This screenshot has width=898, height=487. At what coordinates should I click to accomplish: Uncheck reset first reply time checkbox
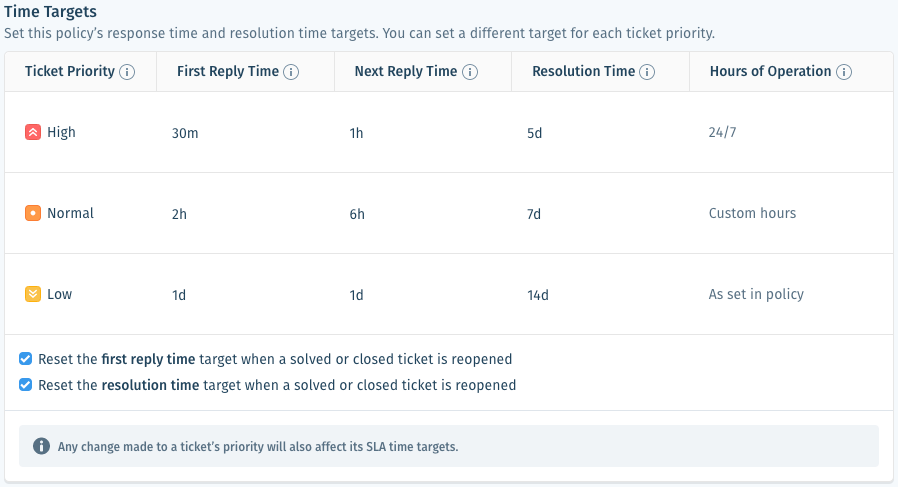coord(25,359)
